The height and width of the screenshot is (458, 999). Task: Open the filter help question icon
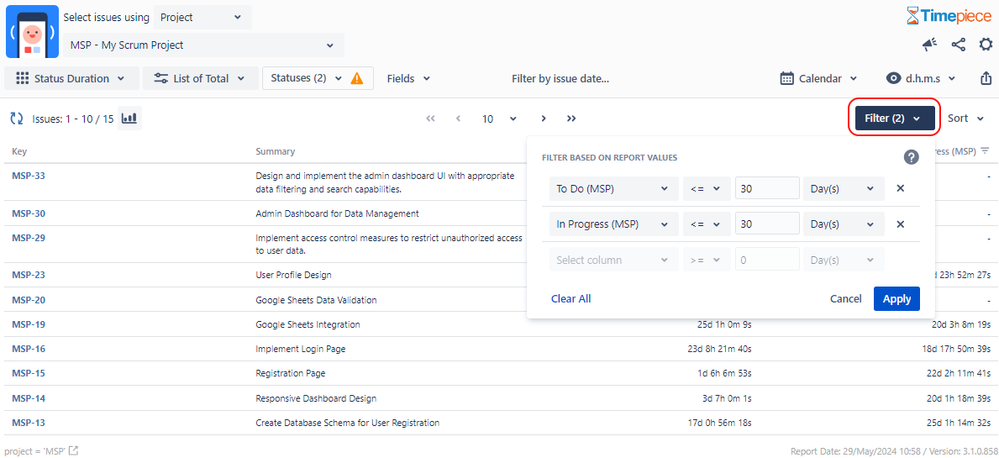click(912, 157)
